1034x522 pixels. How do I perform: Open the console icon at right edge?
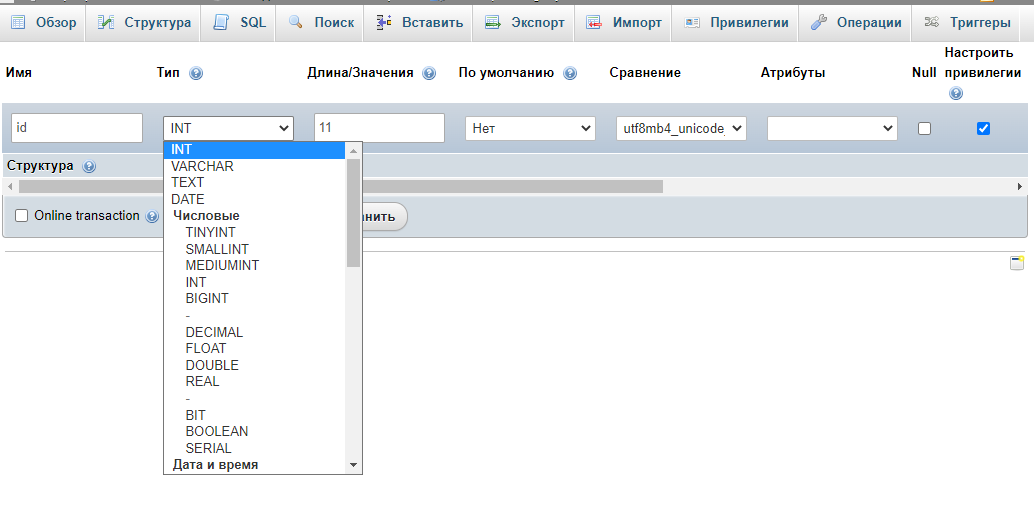coord(1016,263)
